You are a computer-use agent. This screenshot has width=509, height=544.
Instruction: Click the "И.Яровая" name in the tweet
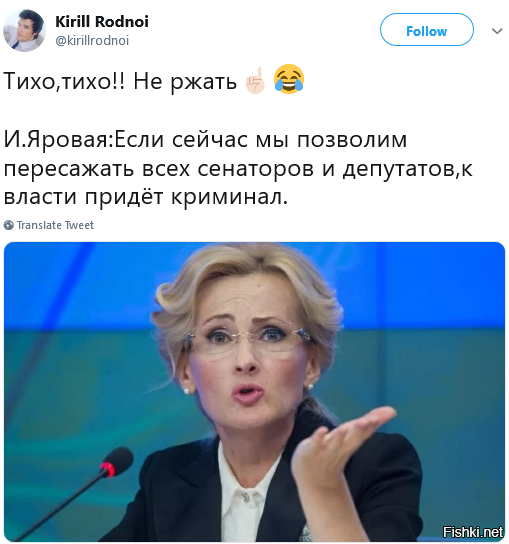[57, 140]
